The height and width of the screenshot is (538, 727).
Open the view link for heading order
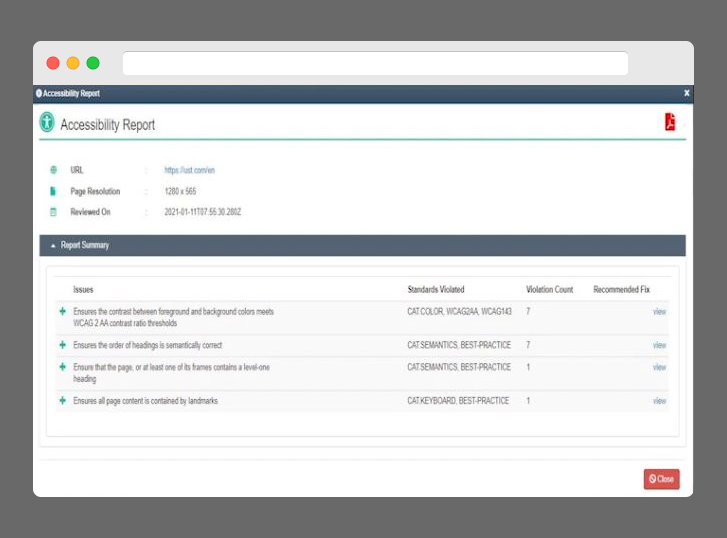(x=659, y=345)
